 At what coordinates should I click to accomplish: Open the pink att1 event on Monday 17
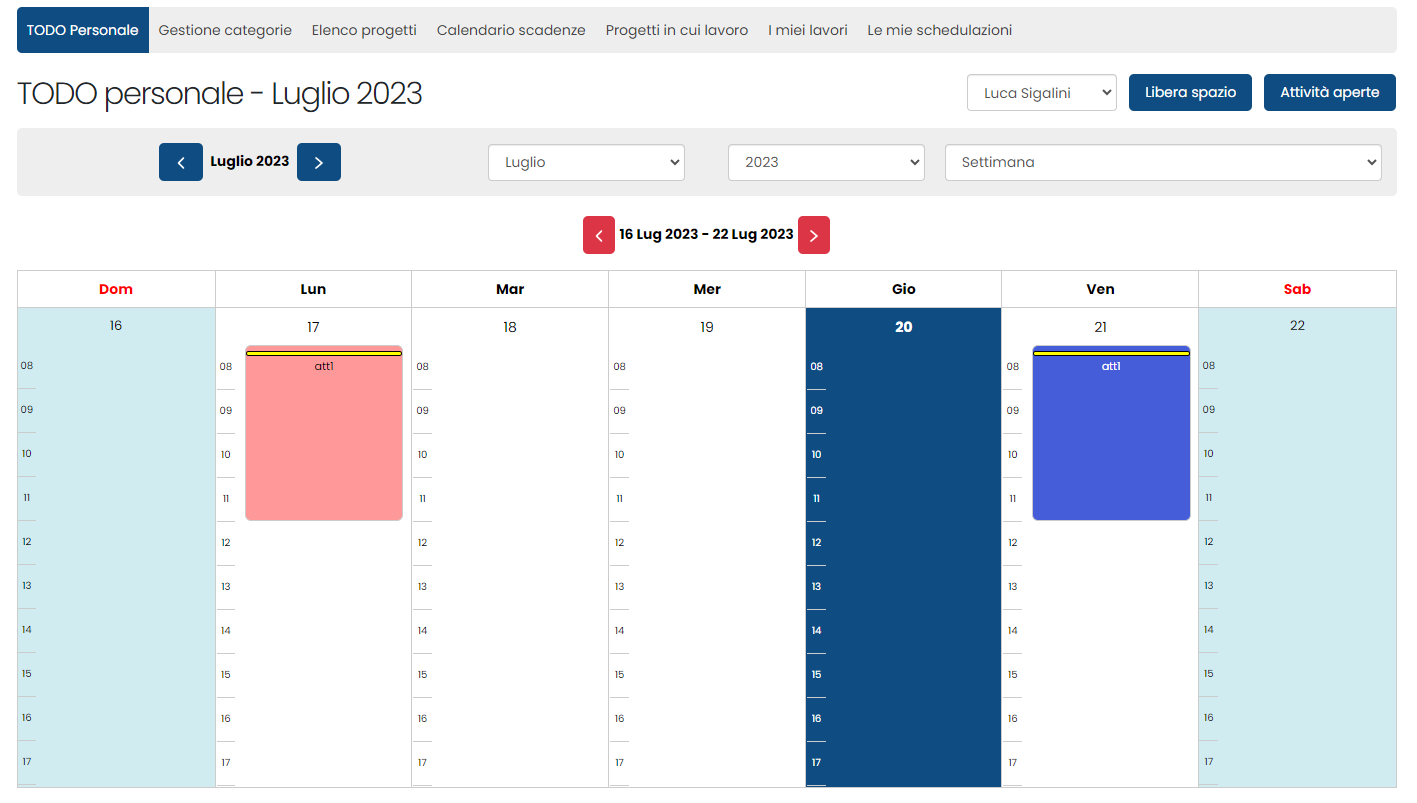324,440
